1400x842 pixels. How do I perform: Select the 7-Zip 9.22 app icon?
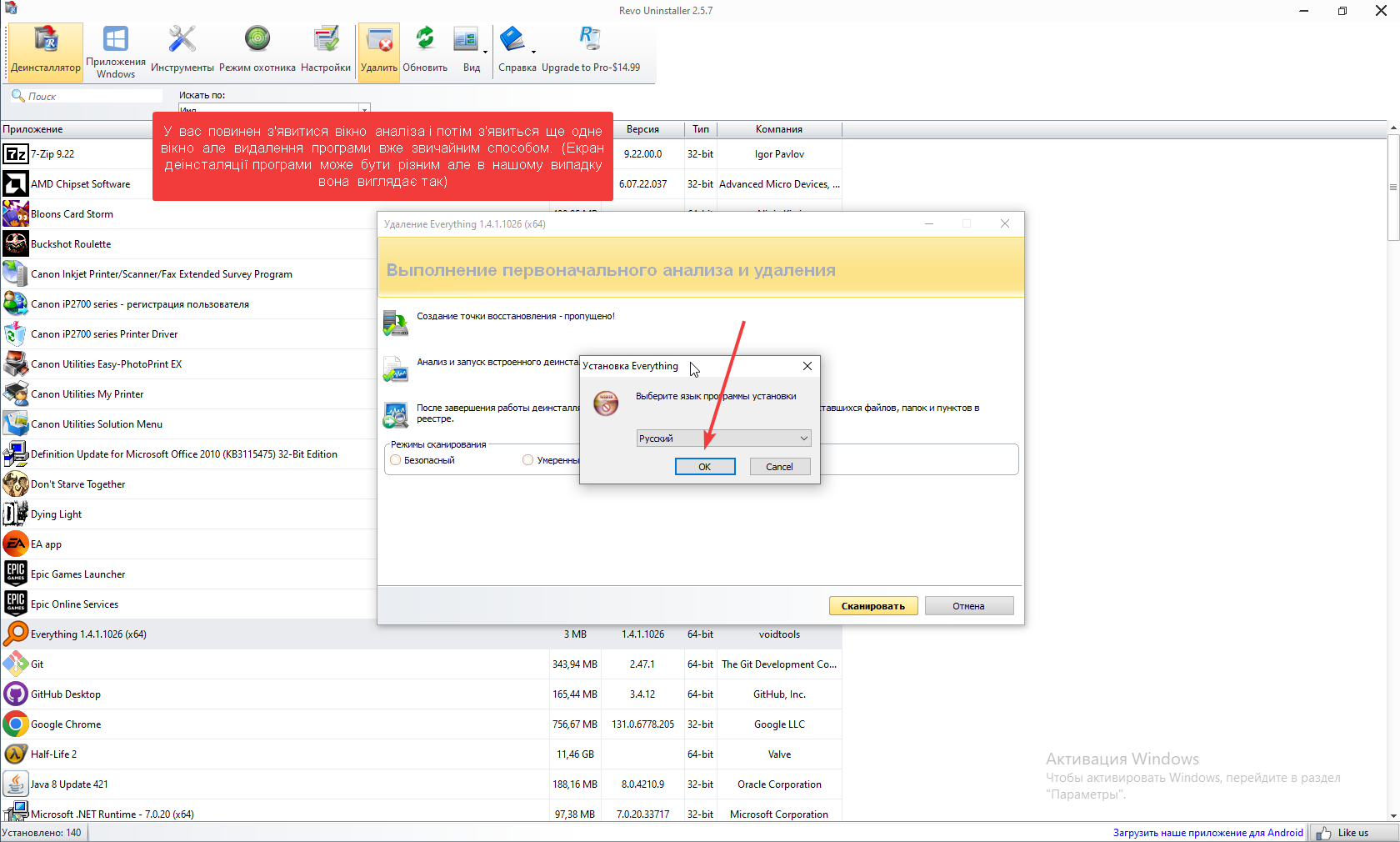pos(15,154)
